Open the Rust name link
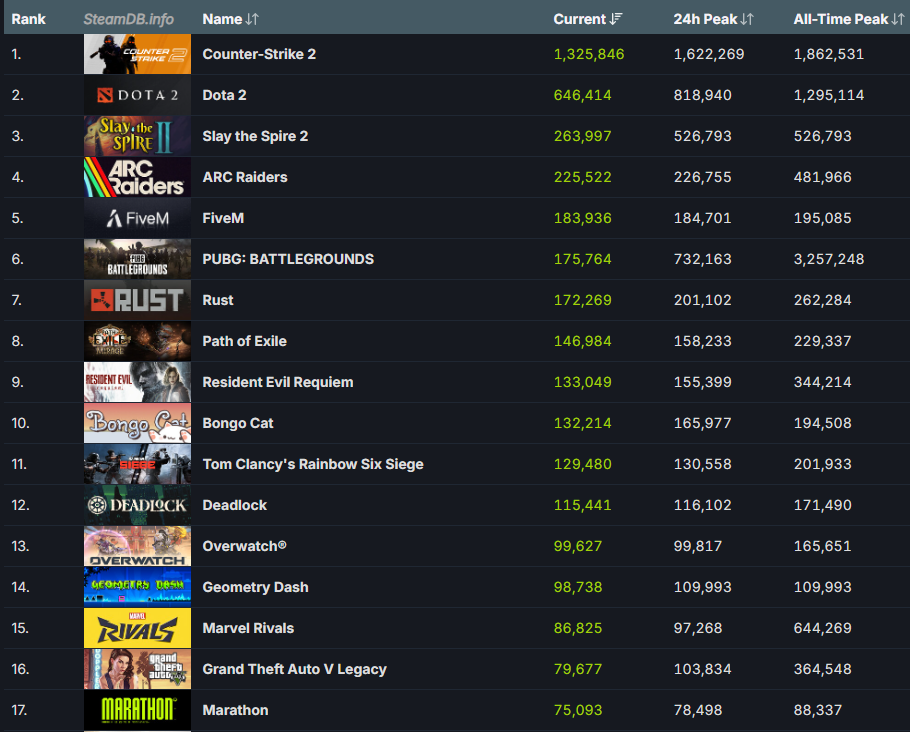This screenshot has width=910, height=732. [218, 300]
